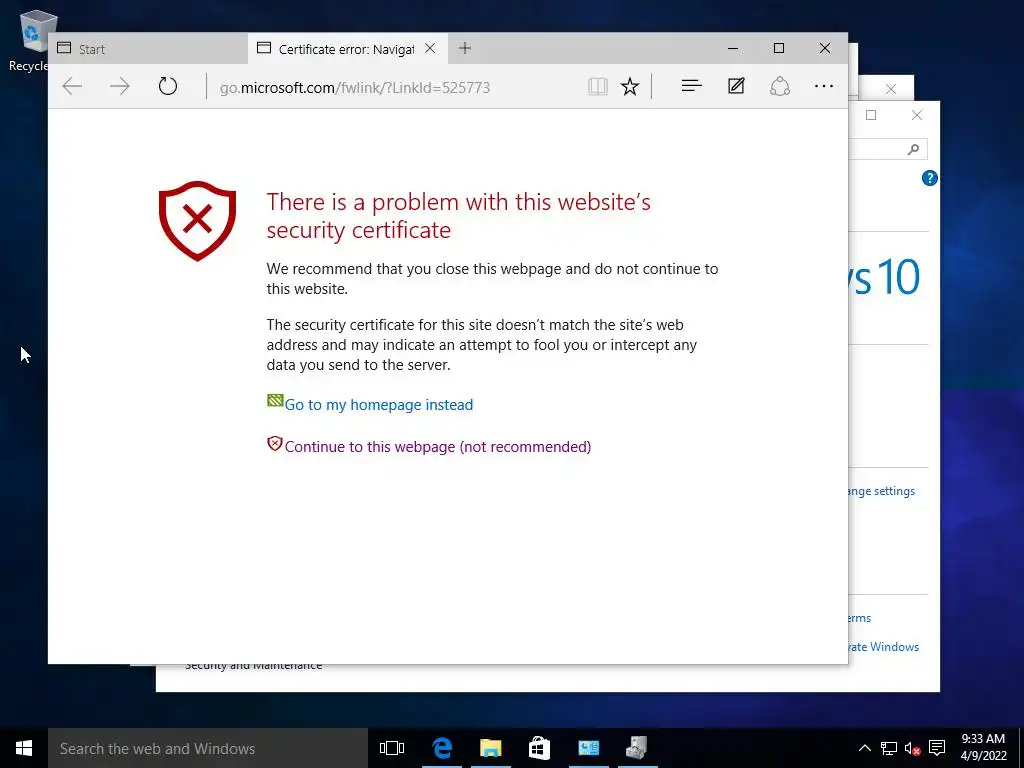Show hidden tray icons chevron
This screenshot has height=768, width=1024.
click(864, 748)
